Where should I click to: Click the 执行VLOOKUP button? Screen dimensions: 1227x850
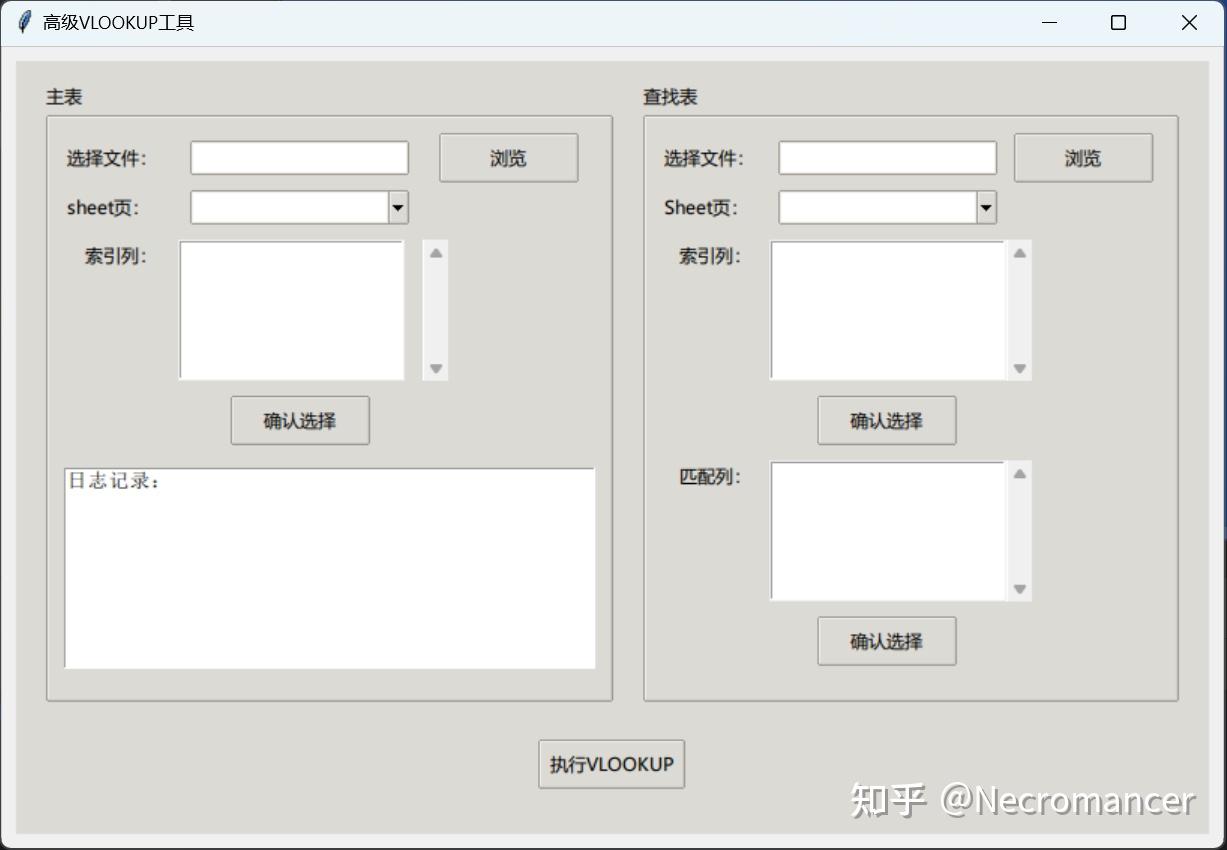tap(611, 764)
